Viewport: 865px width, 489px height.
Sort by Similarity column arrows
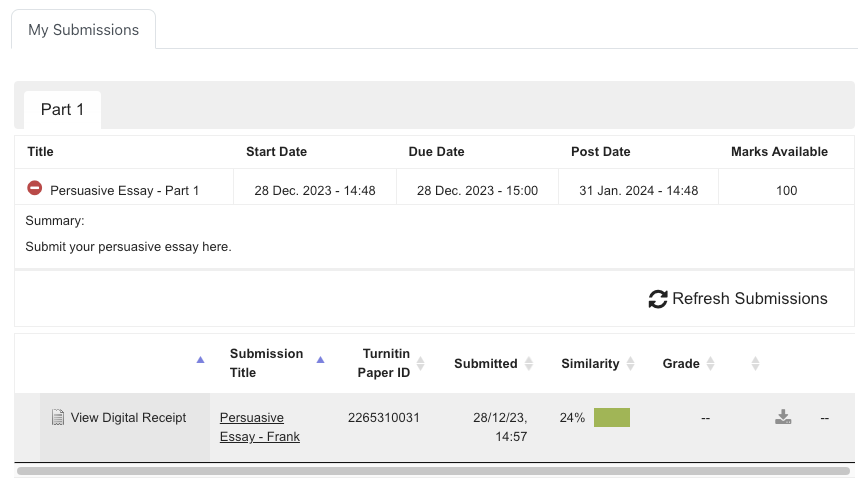(631, 363)
